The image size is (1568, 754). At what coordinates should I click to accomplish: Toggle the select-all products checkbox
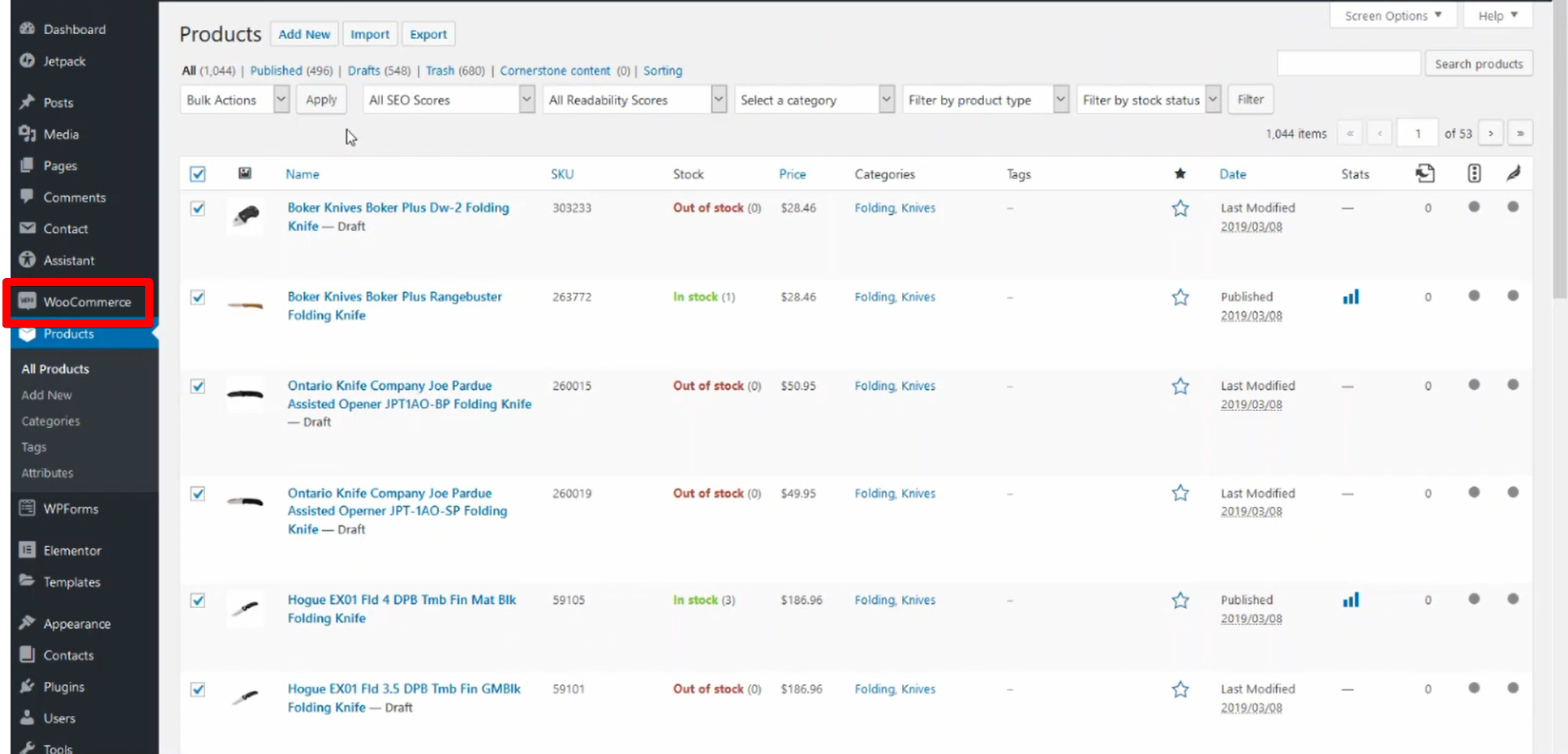point(198,174)
